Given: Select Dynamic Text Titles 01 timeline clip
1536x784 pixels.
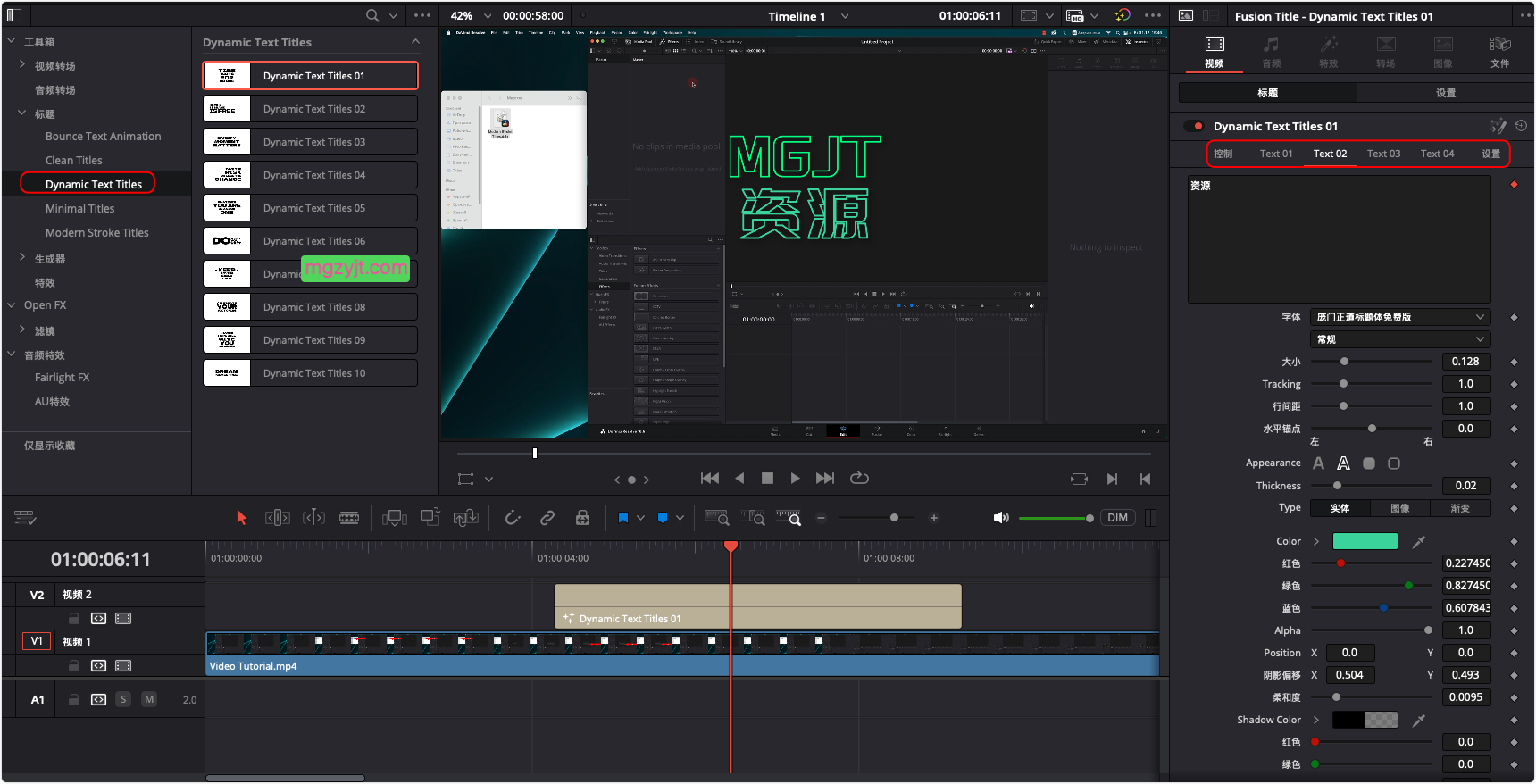Looking at the screenshot, I should point(757,606).
